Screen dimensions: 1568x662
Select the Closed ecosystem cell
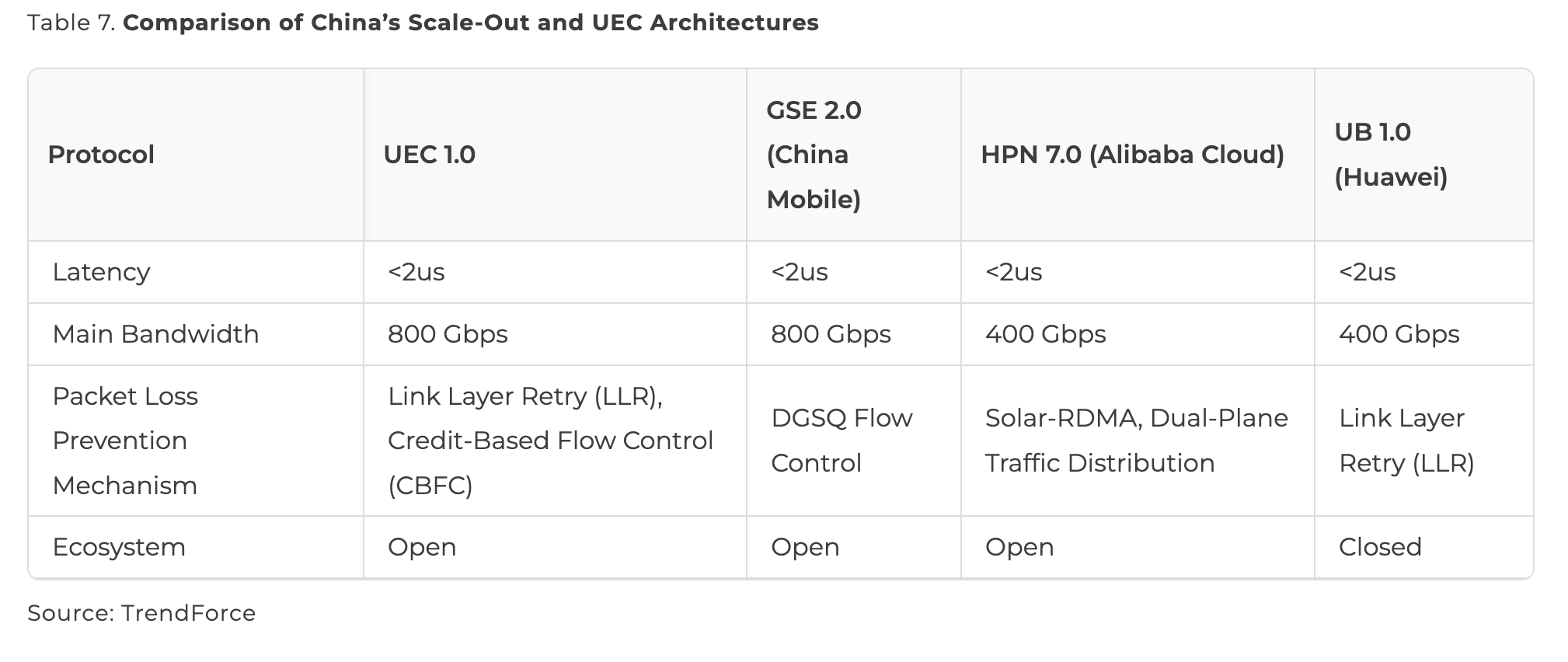click(x=1380, y=547)
